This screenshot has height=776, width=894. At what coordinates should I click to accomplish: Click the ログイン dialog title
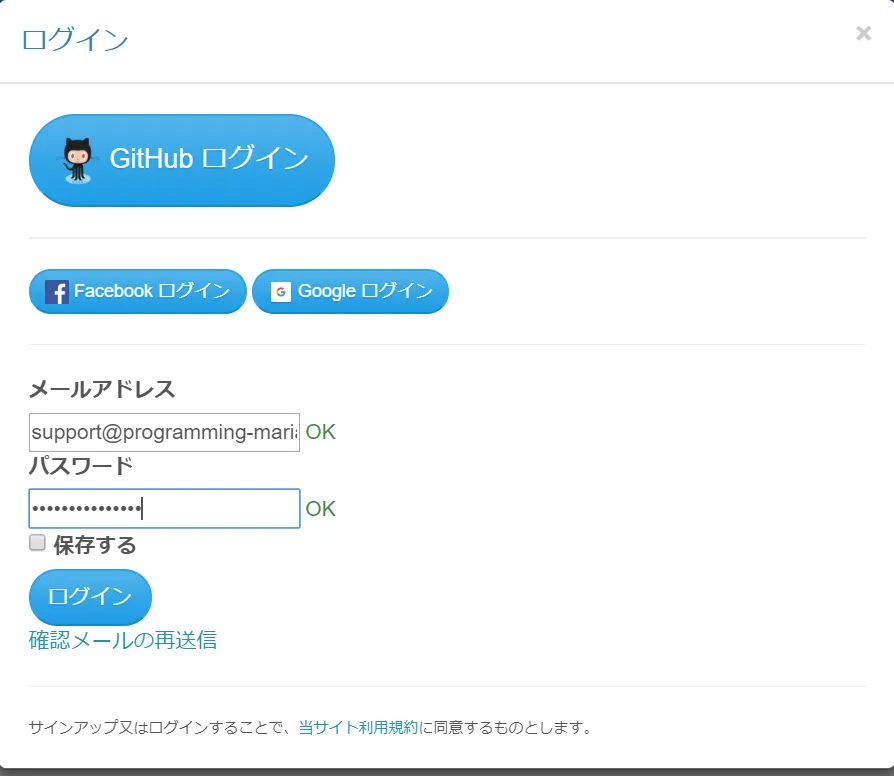tap(75, 39)
